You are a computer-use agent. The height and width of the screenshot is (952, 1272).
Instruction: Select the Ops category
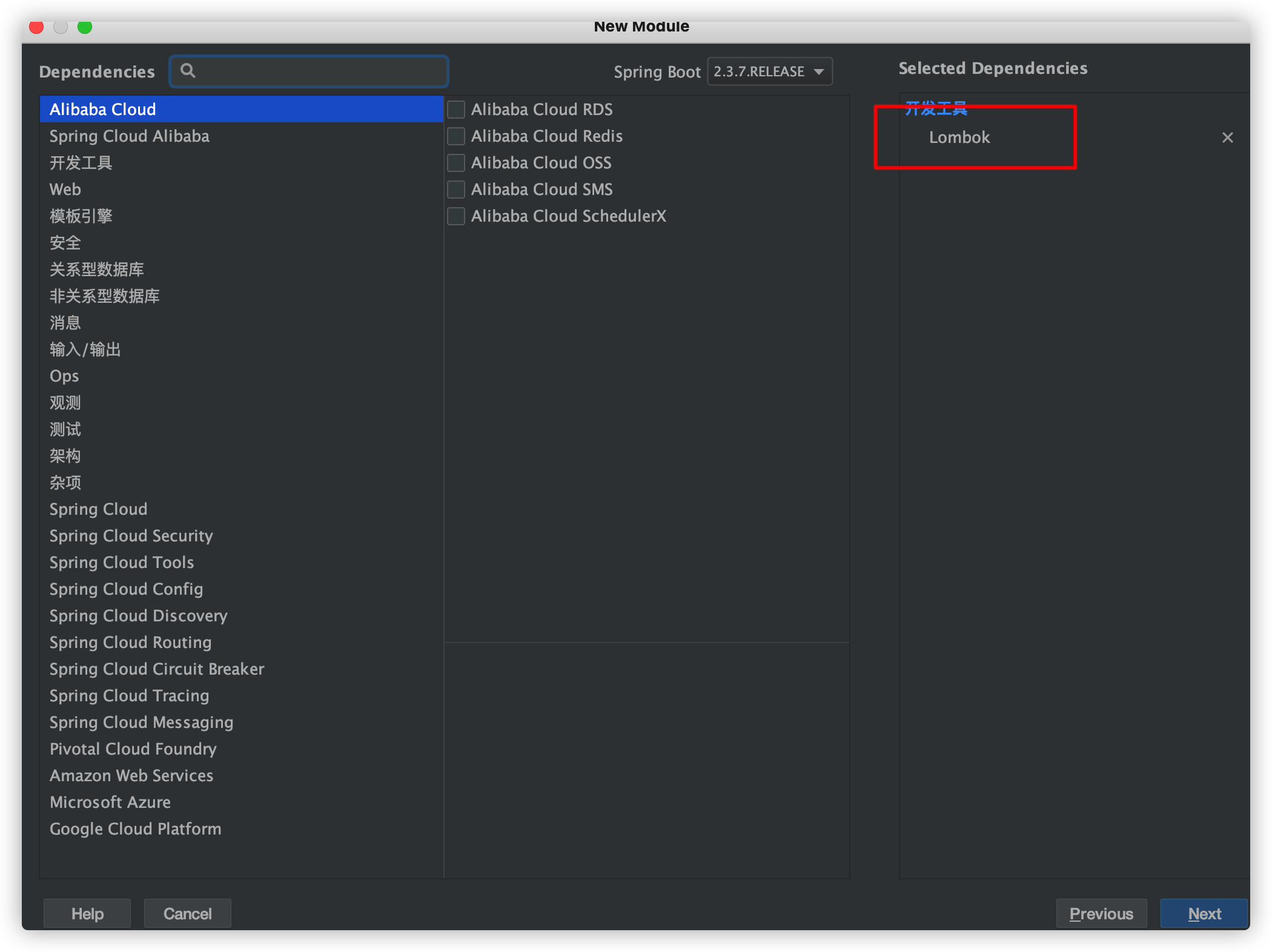click(241, 375)
